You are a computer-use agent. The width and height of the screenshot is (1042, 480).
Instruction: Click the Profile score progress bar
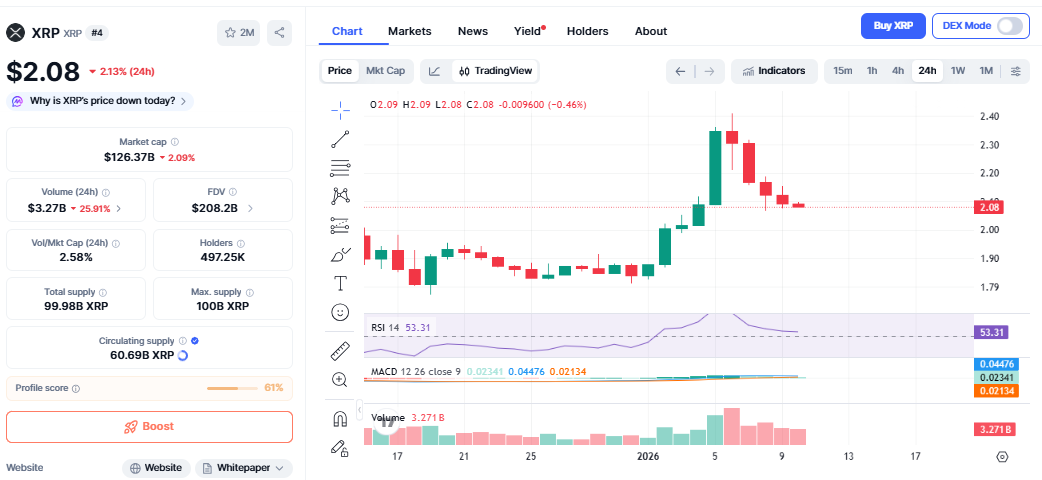tap(232, 388)
